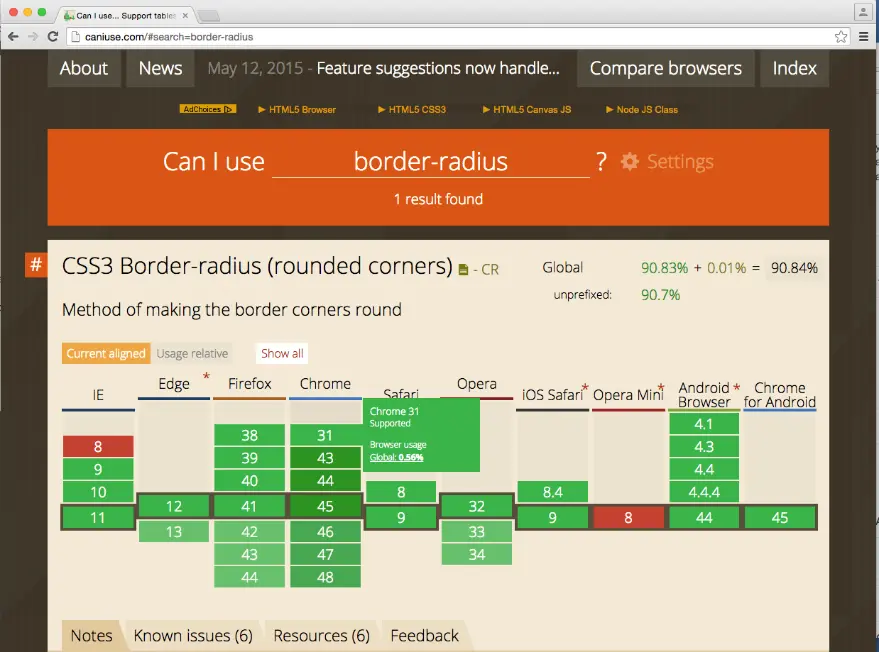Enable the "Current aligned" view
879x652 pixels.
pyautogui.click(x=105, y=353)
